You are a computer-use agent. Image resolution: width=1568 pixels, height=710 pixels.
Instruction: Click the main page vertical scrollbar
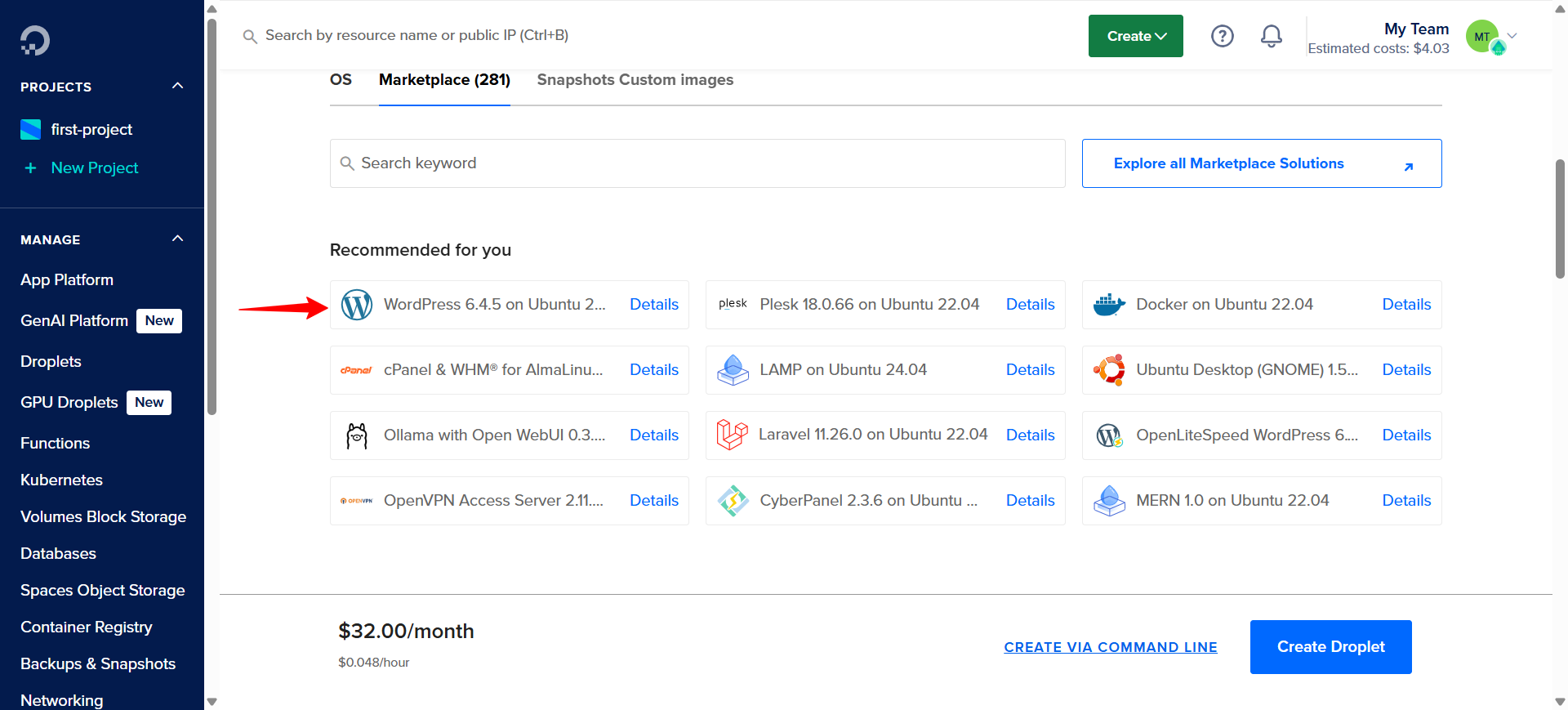click(1560, 219)
